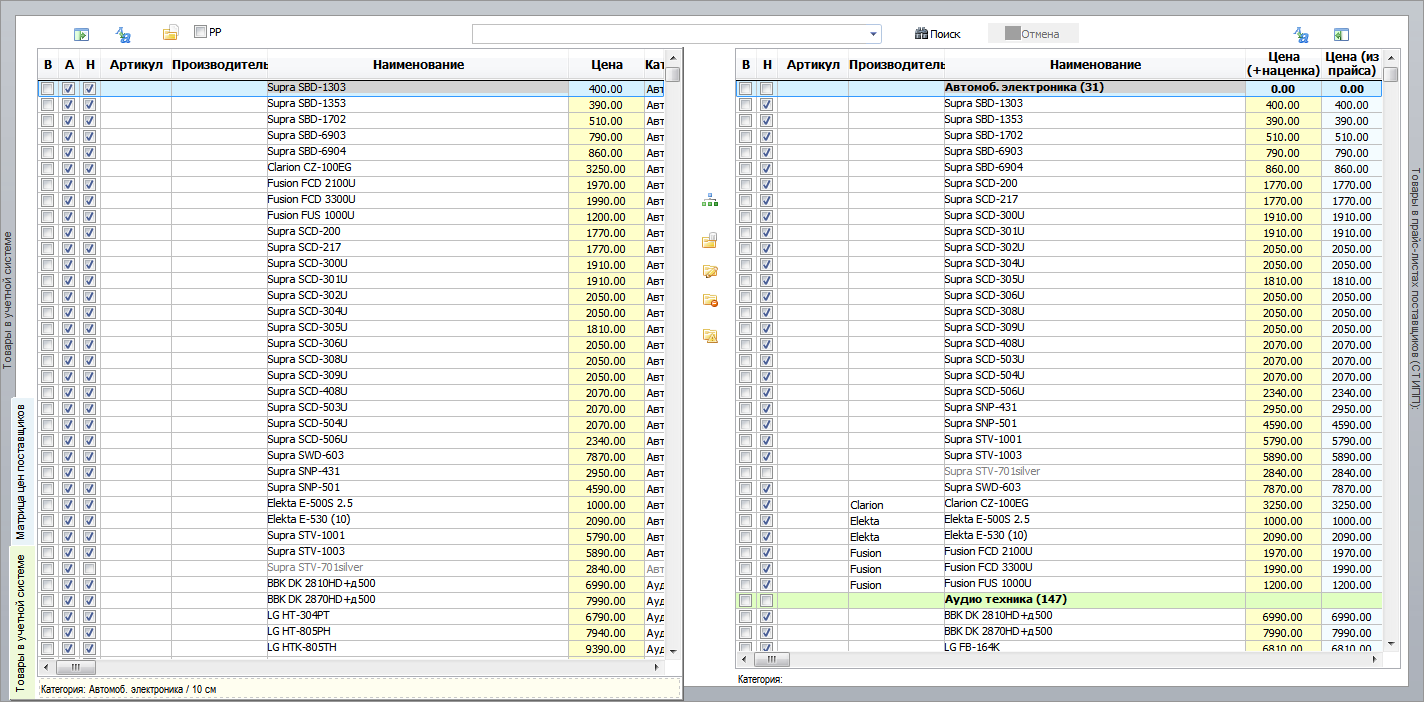This screenshot has height=702, width=1424.
Task: Click right table horizontal scrollbar thumb
Action: point(771,660)
